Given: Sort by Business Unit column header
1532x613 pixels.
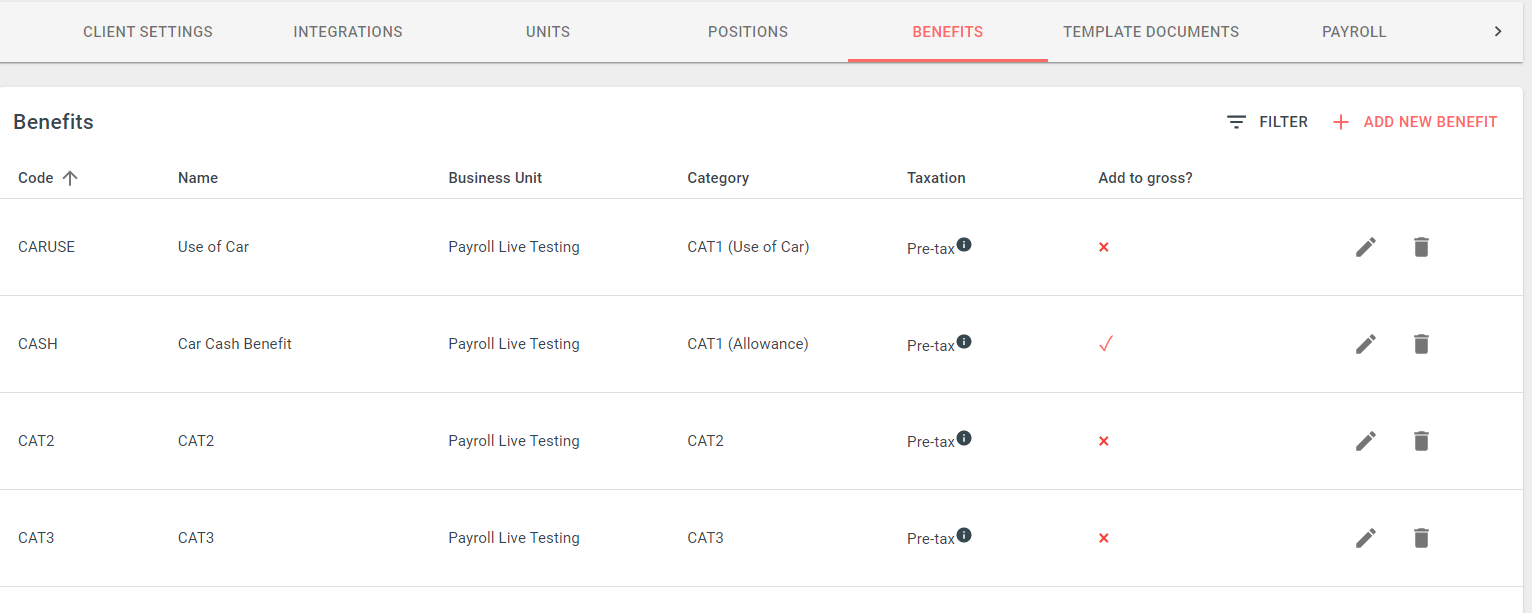Looking at the screenshot, I should [495, 178].
